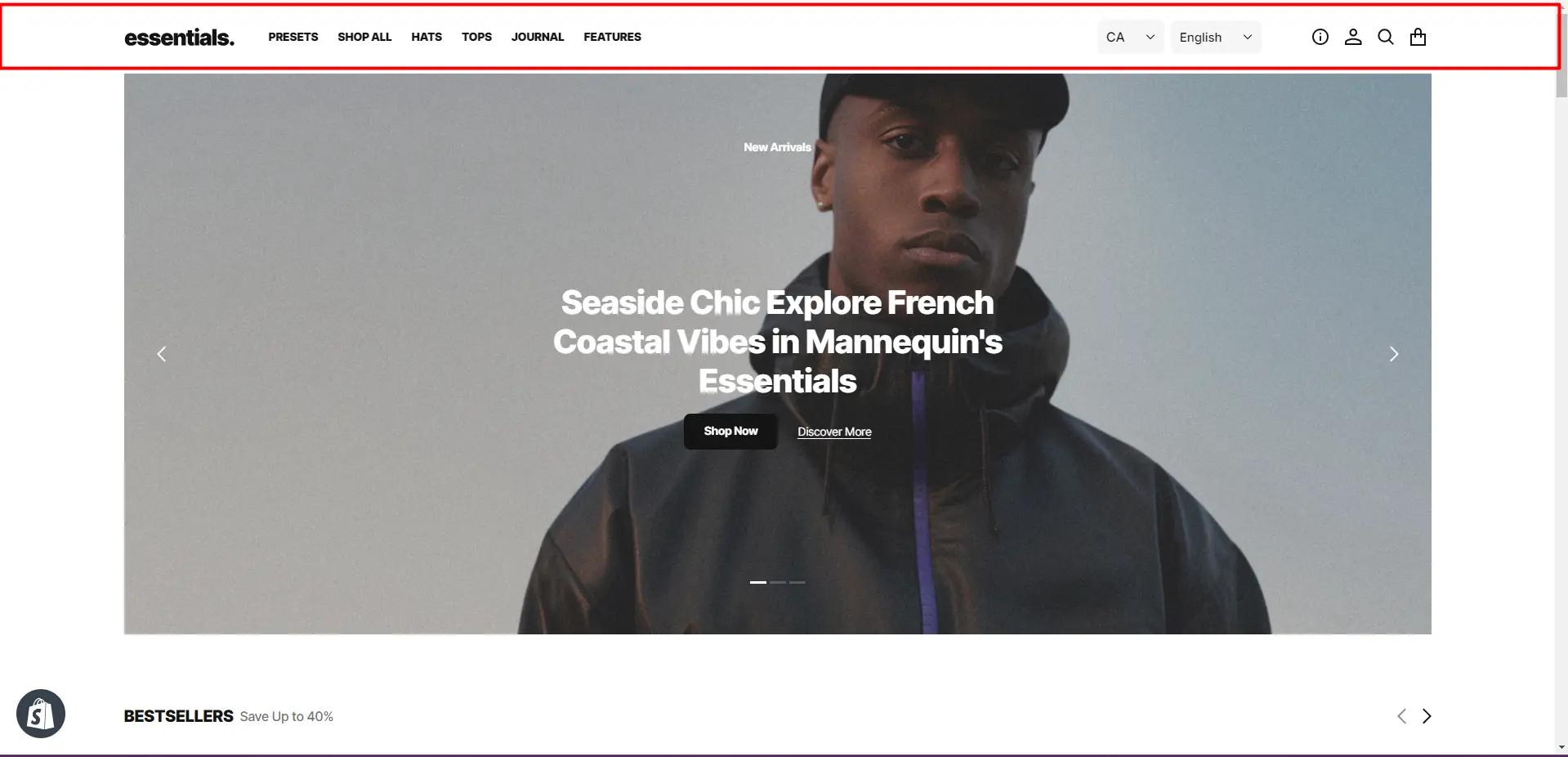The width and height of the screenshot is (1568, 757).
Task: Open the FEATURES menu item
Action: point(612,37)
